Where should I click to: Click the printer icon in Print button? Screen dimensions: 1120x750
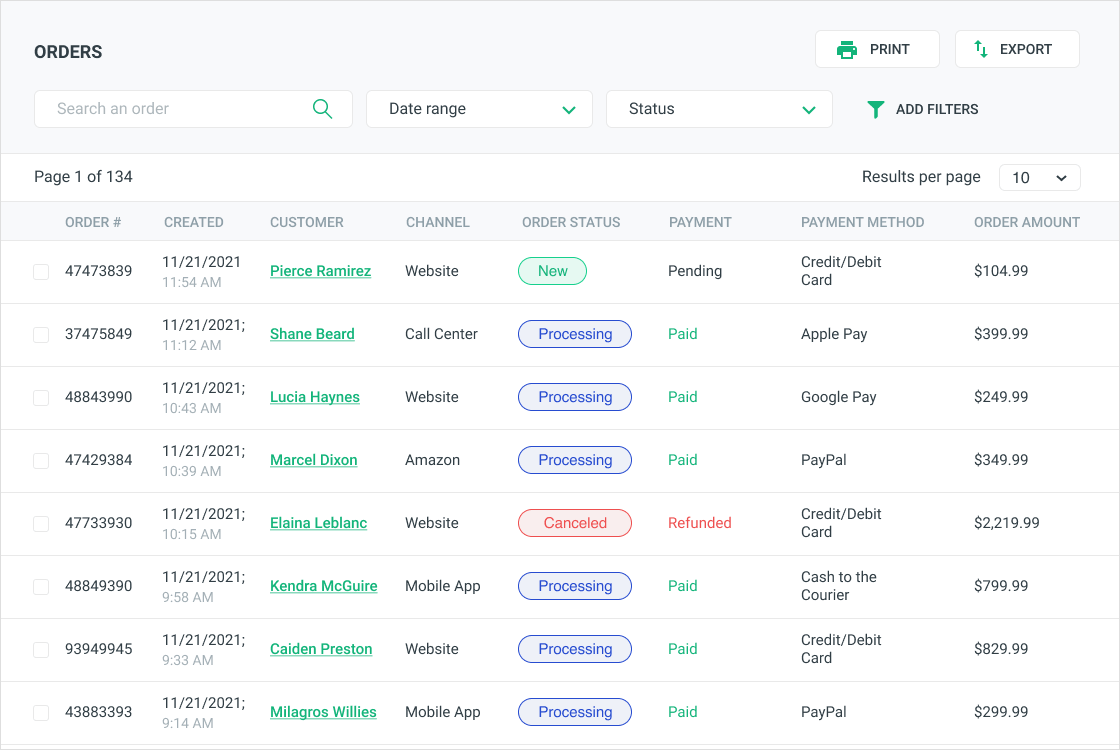pos(847,50)
